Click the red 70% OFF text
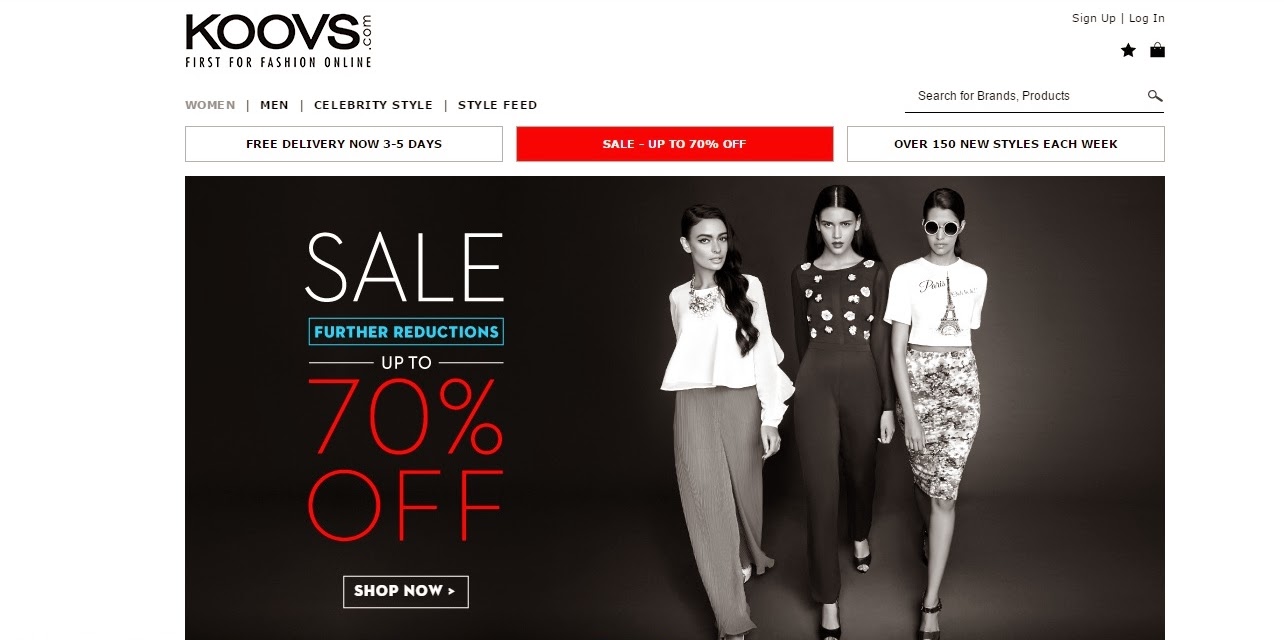 pos(405,460)
